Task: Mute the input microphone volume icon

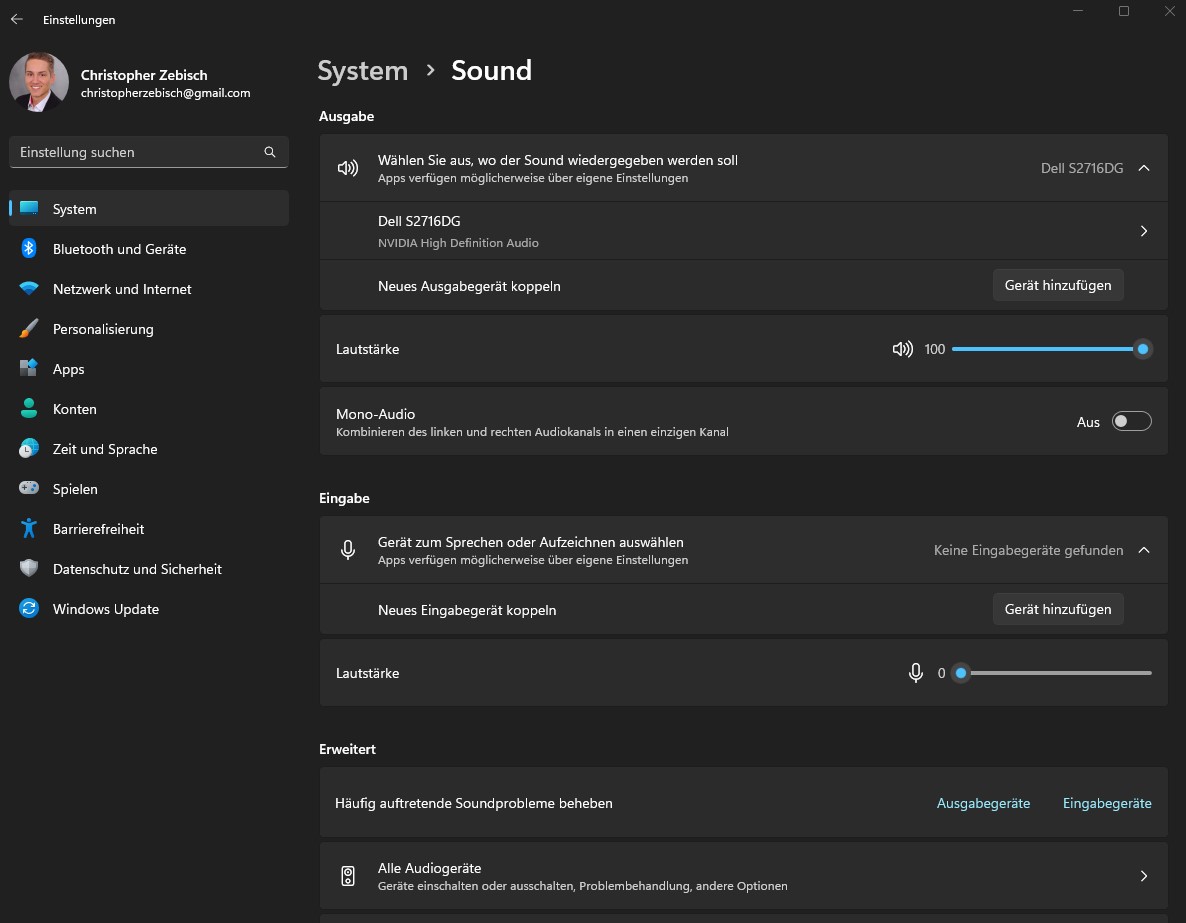Action: point(915,673)
